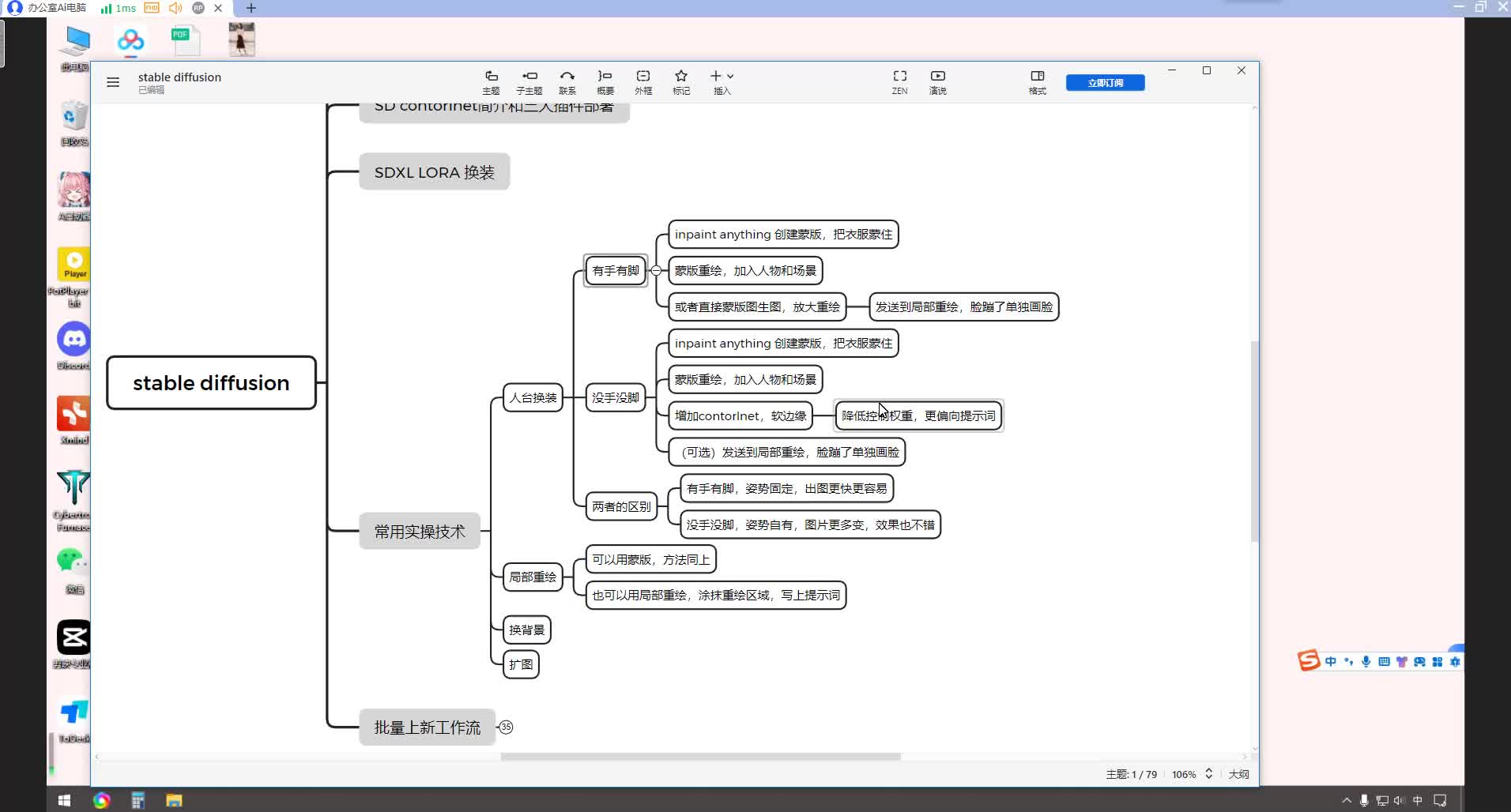Select node 没手没脚，姿势自有，图片更多变
The height and width of the screenshot is (812, 1511).
click(x=810, y=524)
